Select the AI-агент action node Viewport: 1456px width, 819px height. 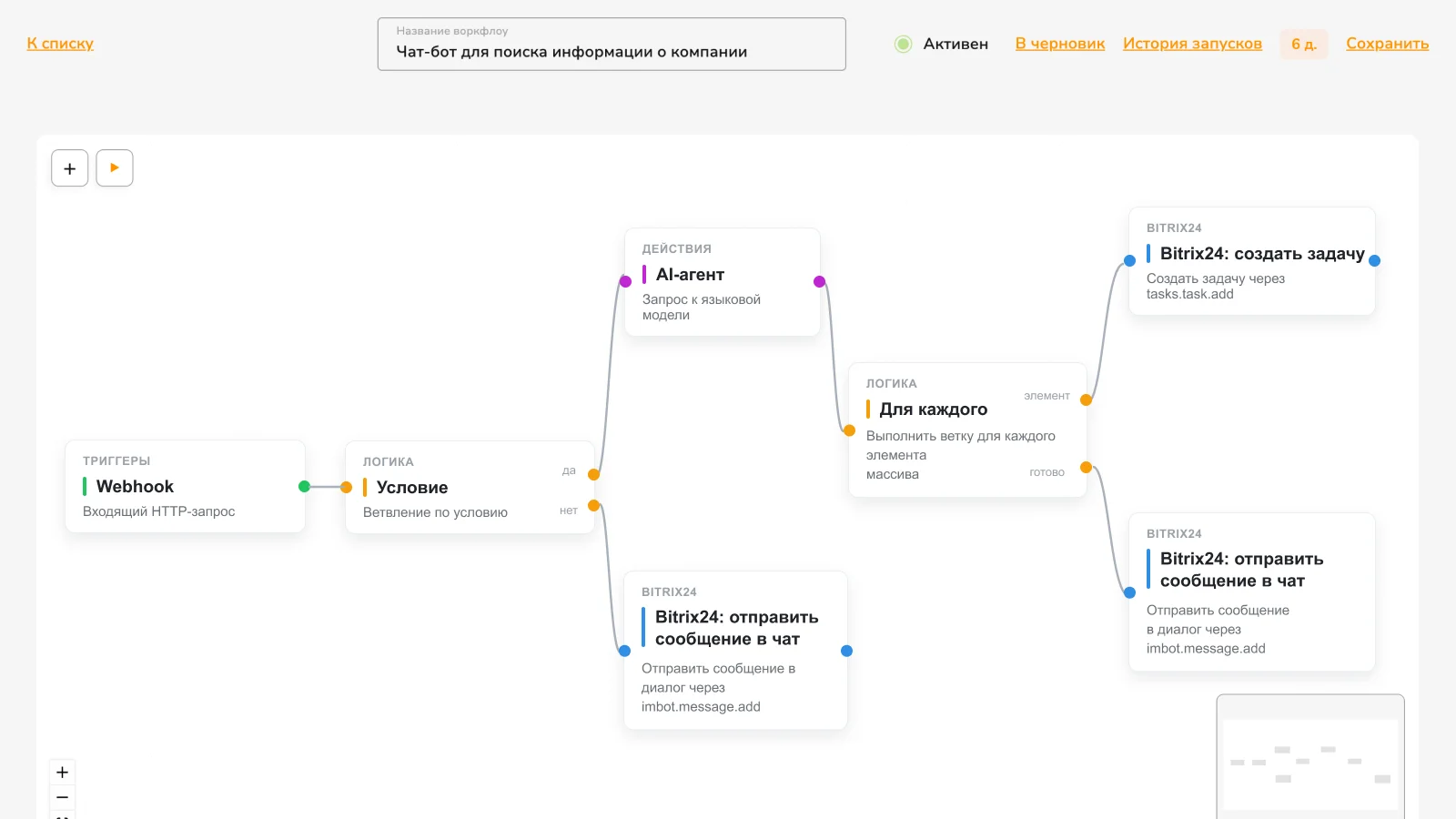click(x=723, y=282)
